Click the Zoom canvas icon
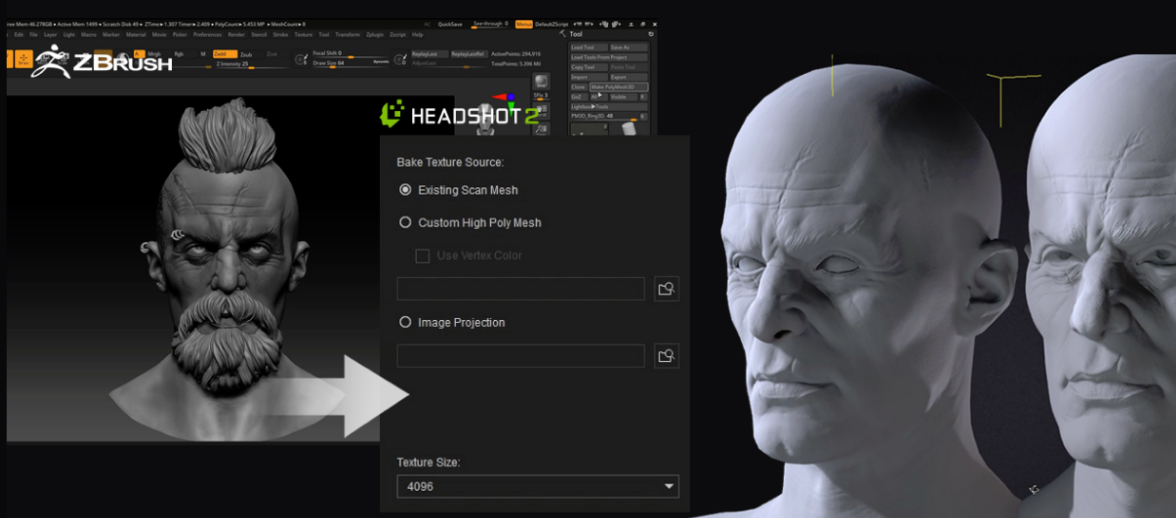This screenshot has width=1176, height=518. [x=542, y=129]
